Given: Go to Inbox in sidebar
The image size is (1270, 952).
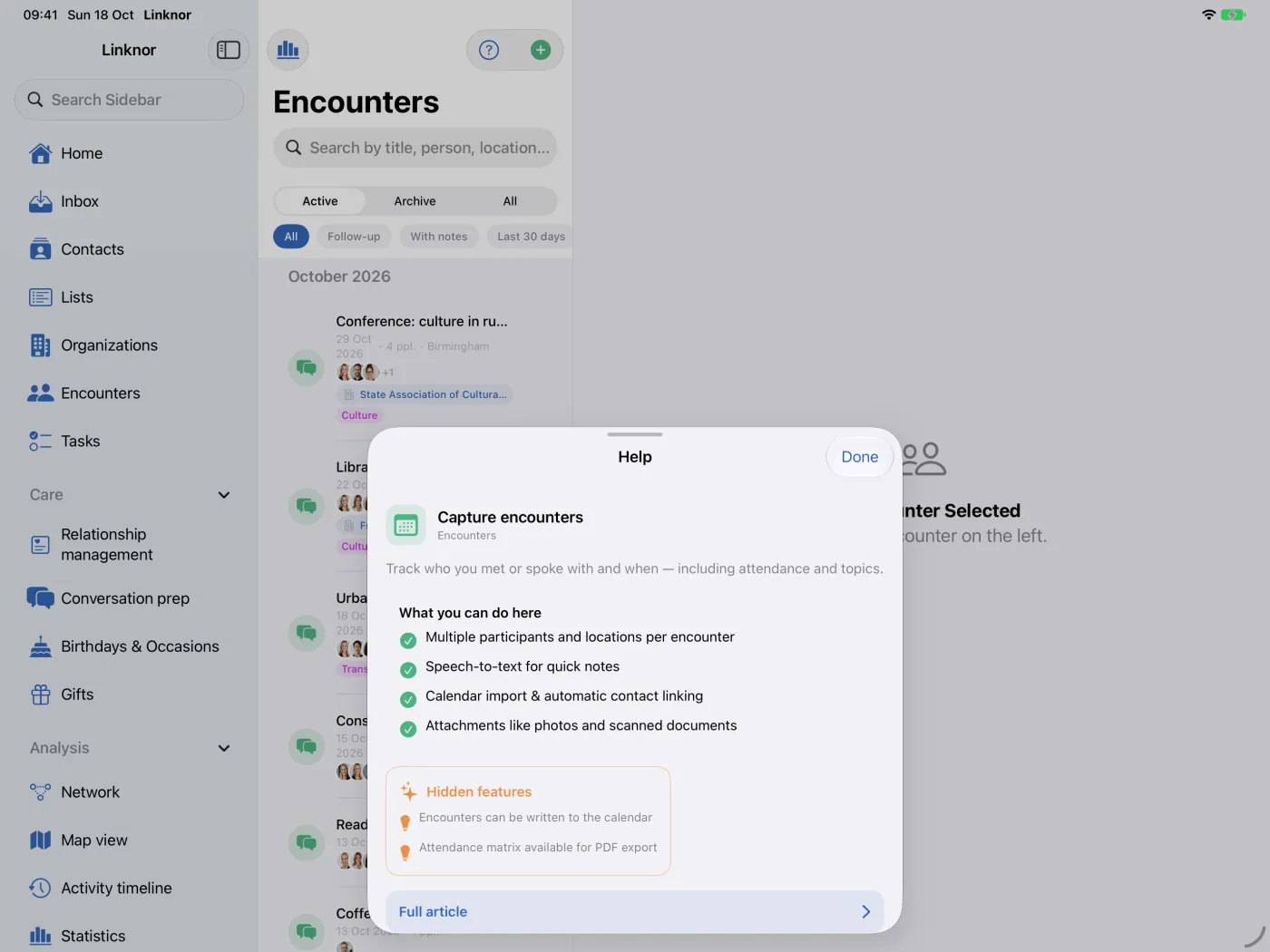Looking at the screenshot, I should 129,201.
